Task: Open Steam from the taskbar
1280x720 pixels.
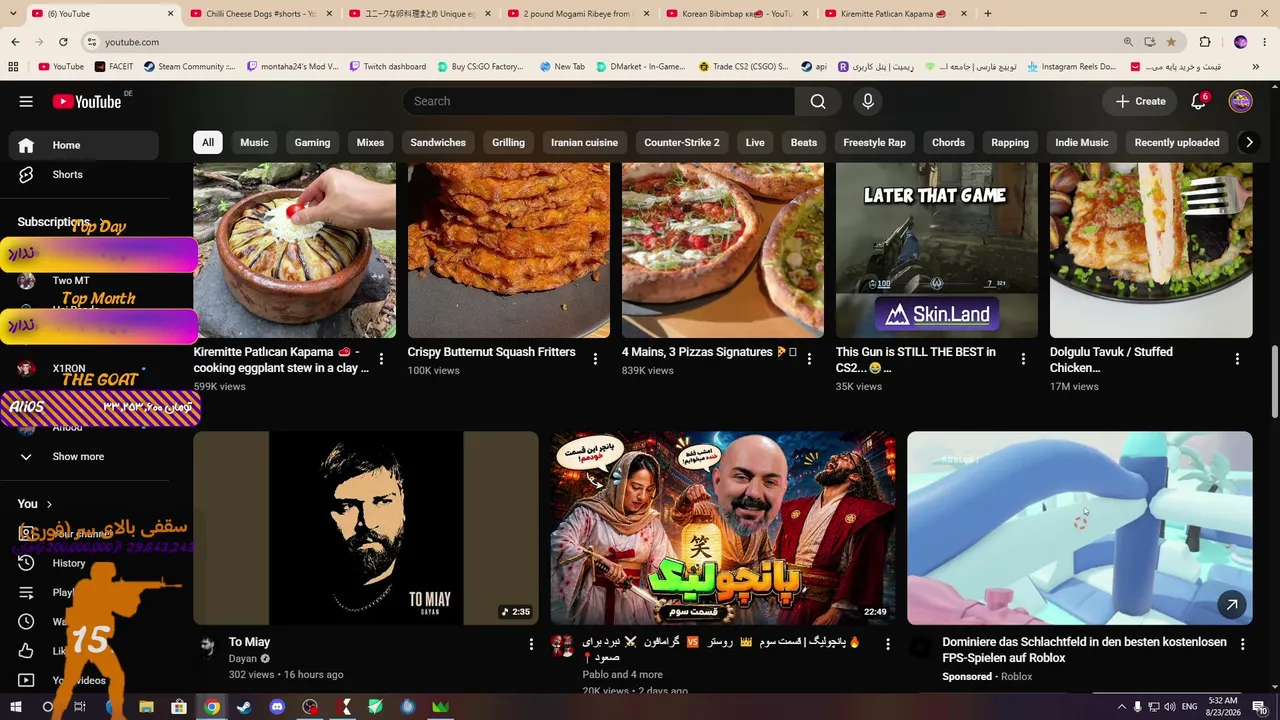Action: (x=244, y=707)
